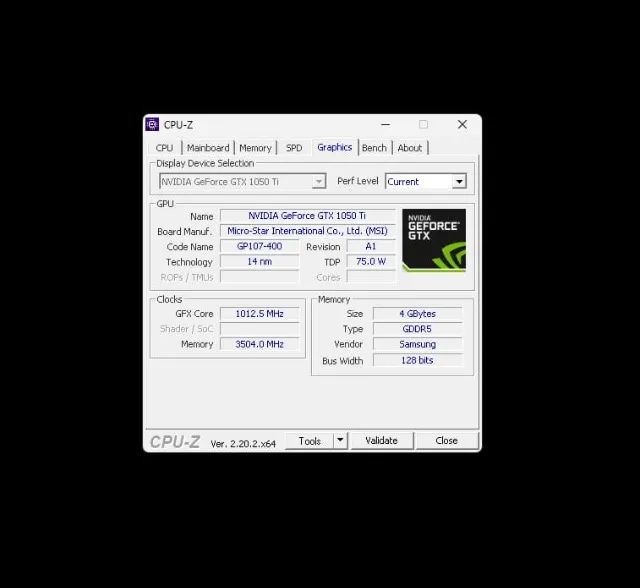Click the Tools button

pyautogui.click(x=309, y=441)
